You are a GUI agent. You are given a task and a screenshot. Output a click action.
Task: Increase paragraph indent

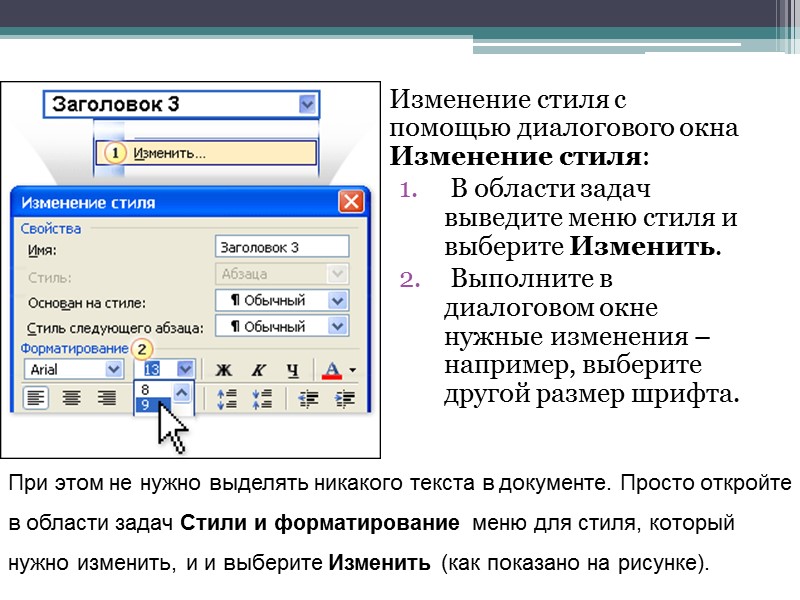pyautogui.click(x=345, y=398)
